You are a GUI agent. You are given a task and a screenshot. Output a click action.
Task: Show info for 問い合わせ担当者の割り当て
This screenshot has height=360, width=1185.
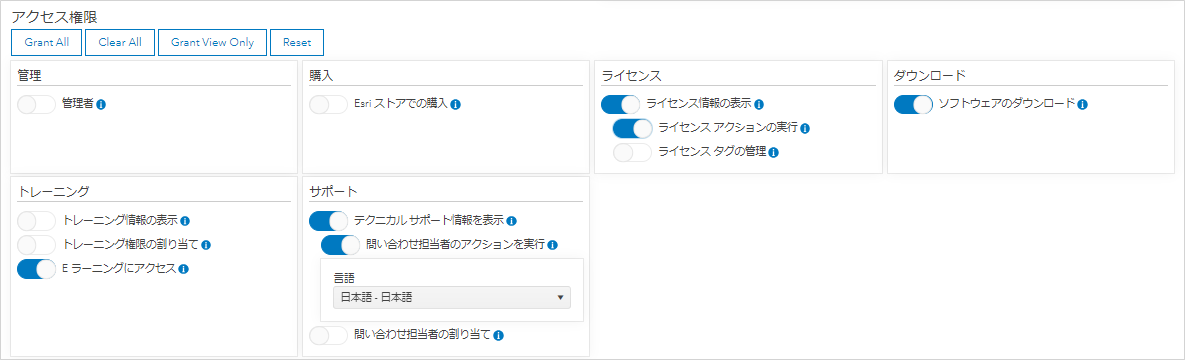tap(499, 335)
